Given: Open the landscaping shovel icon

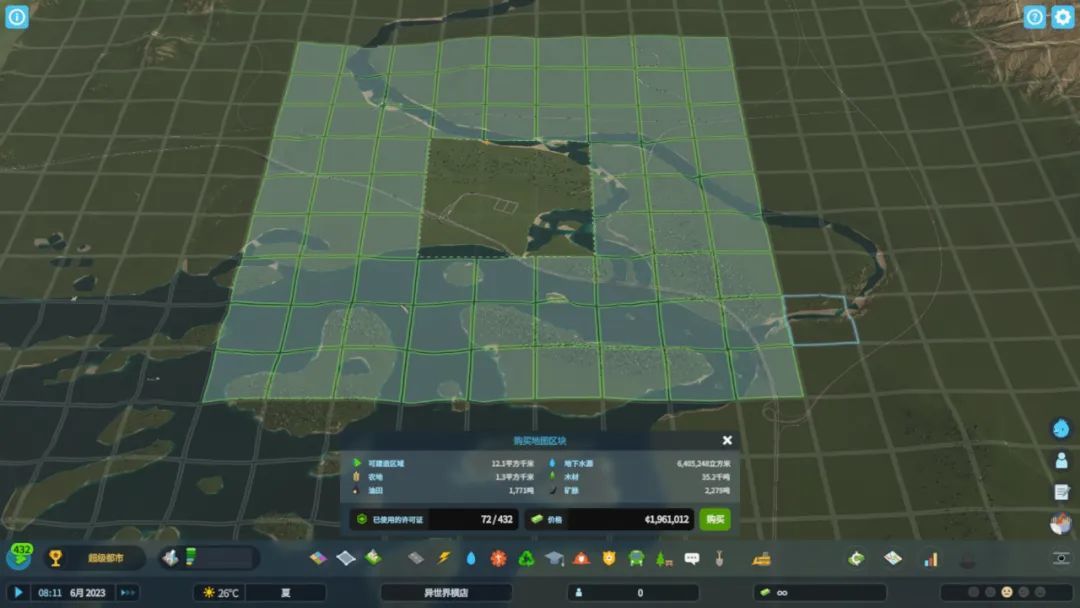Looking at the screenshot, I should pyautogui.click(x=719, y=558).
